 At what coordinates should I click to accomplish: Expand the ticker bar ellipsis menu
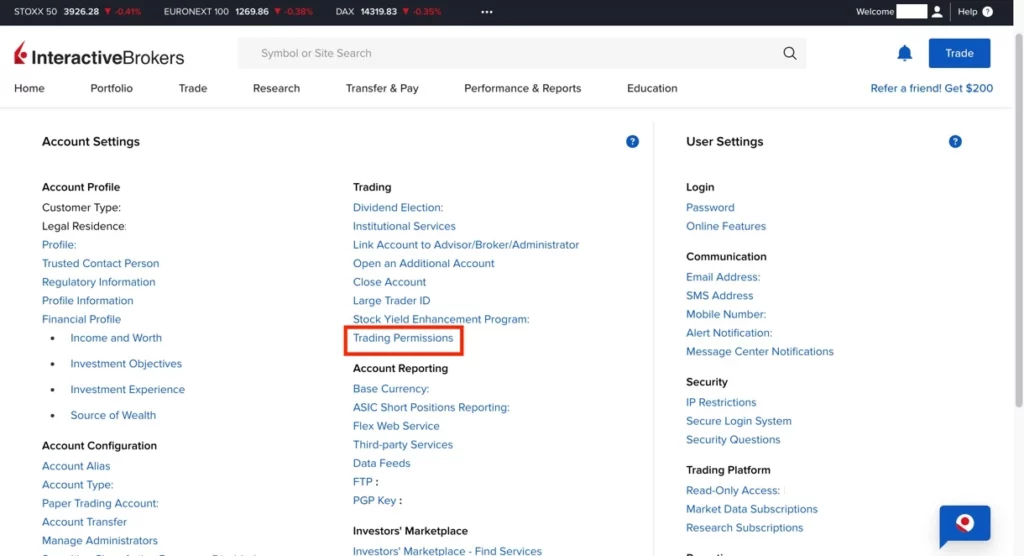coord(487,12)
